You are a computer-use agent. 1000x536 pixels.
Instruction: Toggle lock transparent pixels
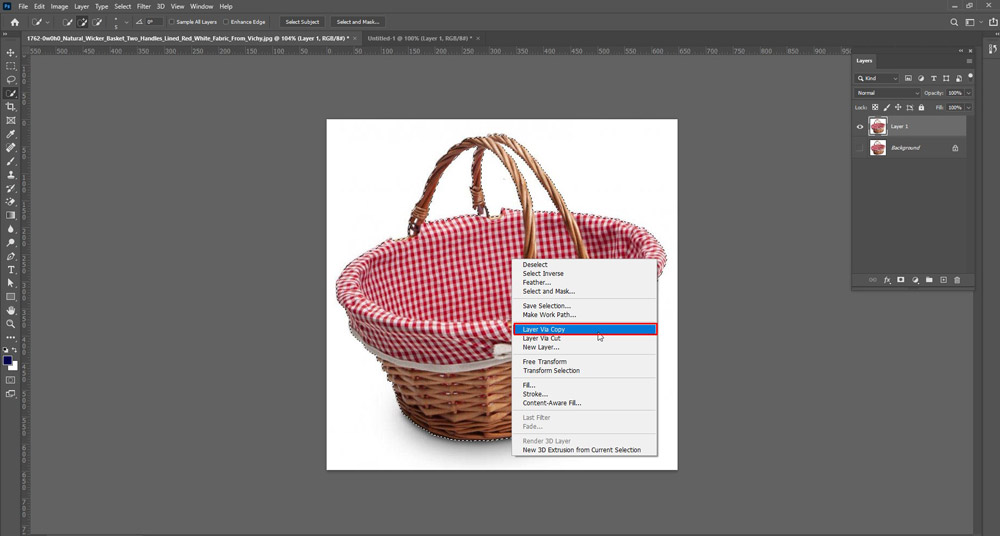[x=875, y=108]
